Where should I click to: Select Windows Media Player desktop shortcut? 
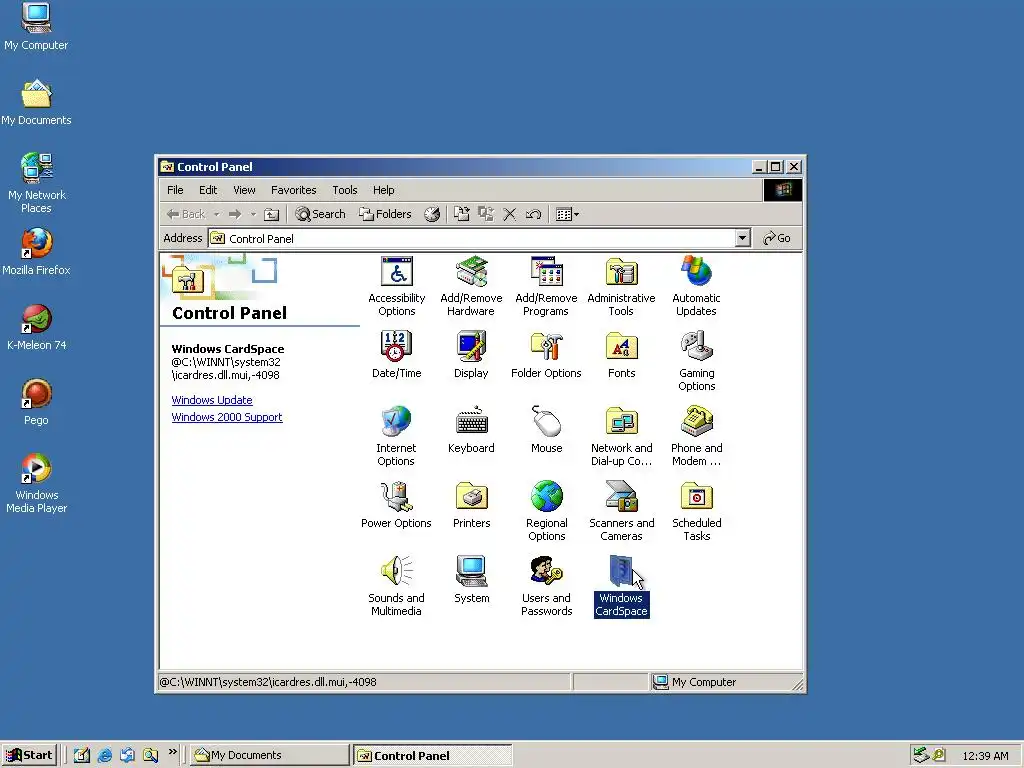(x=37, y=484)
